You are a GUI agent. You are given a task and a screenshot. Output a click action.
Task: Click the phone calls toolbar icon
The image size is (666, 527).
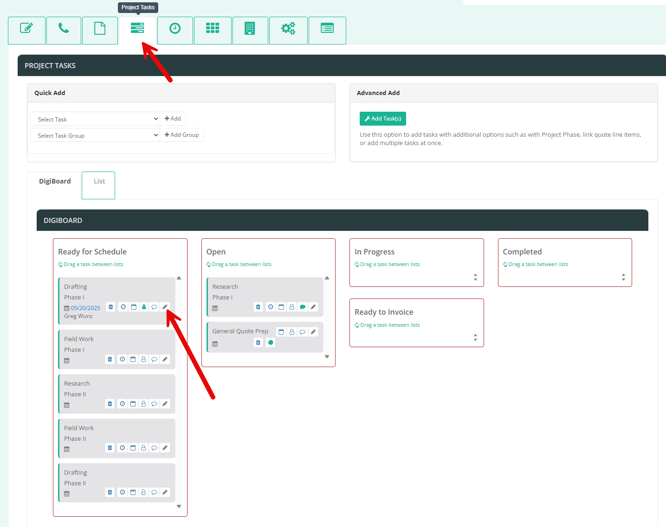point(63,29)
